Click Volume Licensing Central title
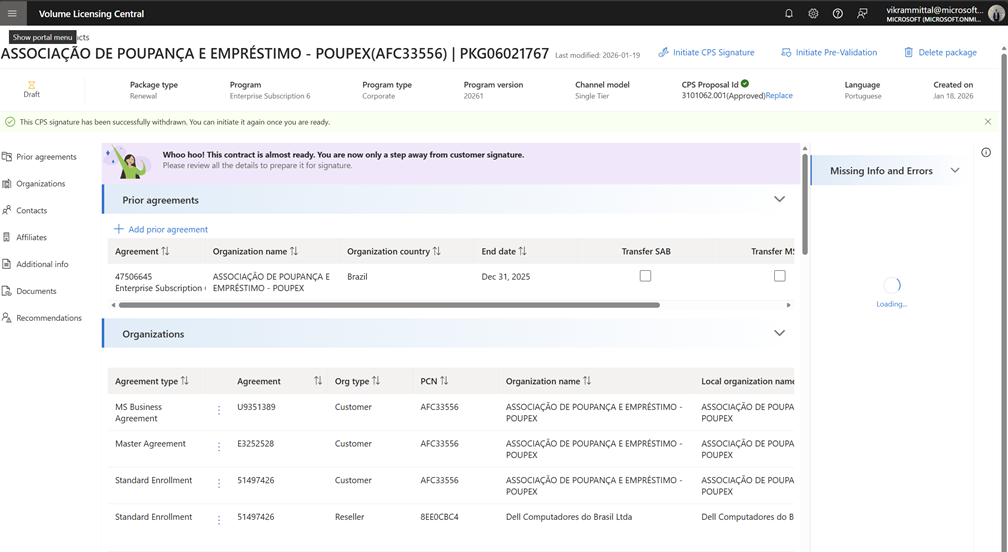1008x552 pixels. point(91,13)
